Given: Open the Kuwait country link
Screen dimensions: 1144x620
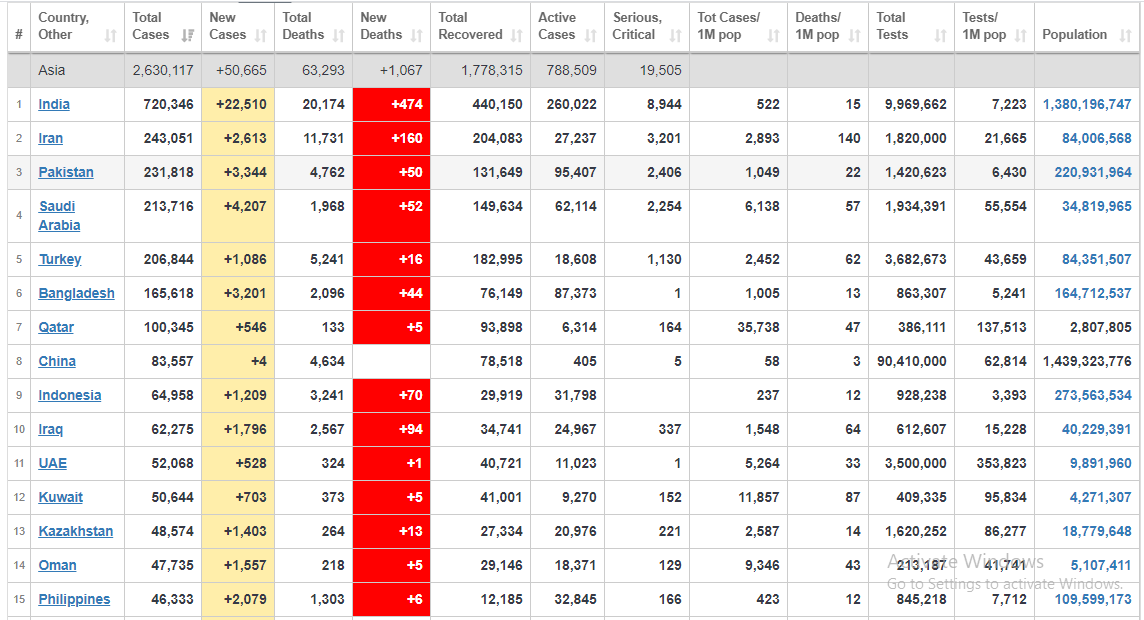Looking at the screenshot, I should (x=61, y=497).
